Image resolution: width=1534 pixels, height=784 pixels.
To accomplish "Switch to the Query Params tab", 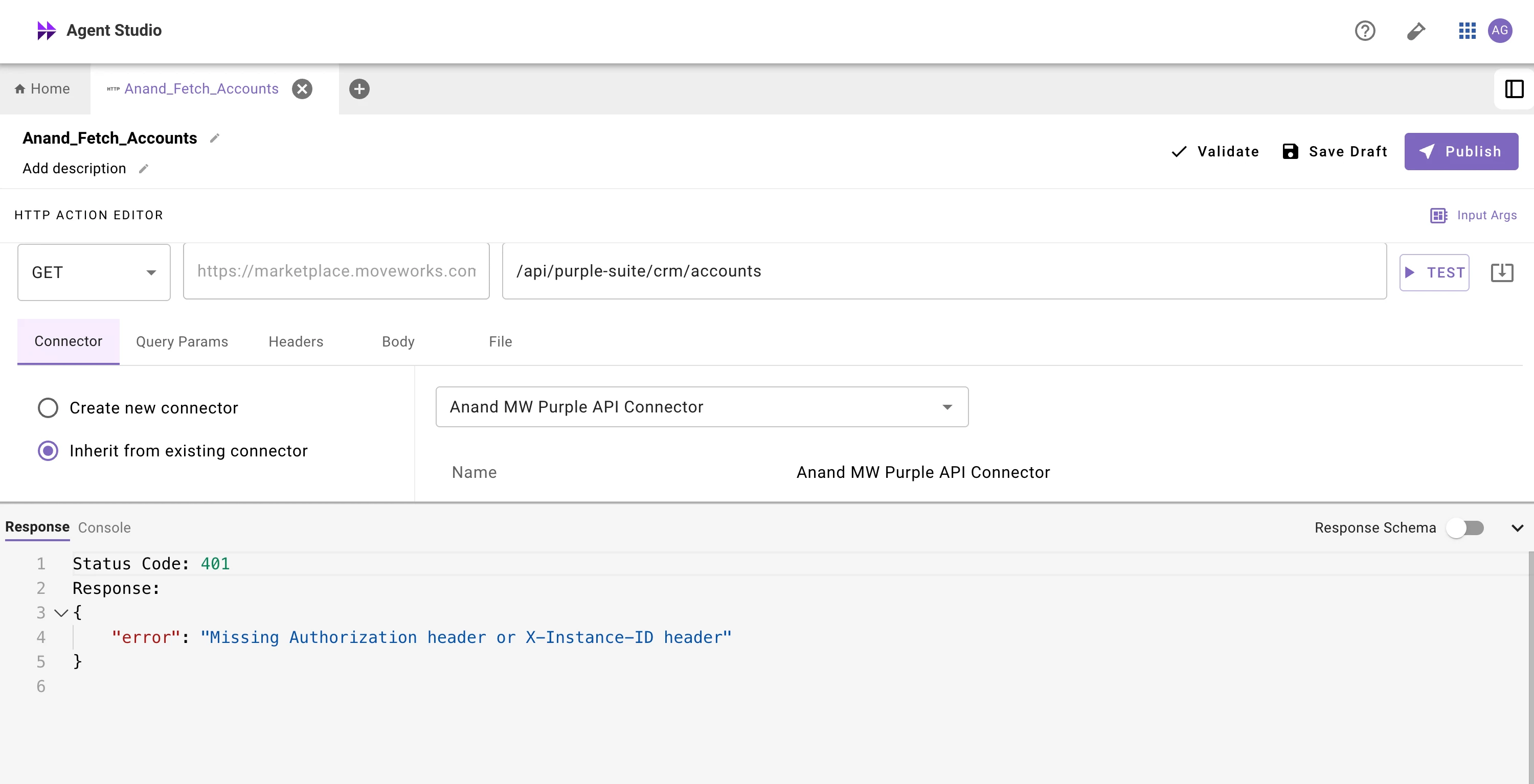I will [x=182, y=342].
